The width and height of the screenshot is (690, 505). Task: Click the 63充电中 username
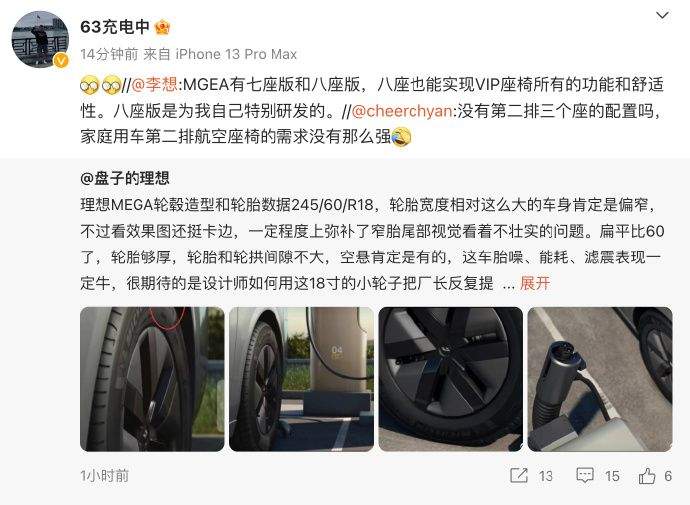(115, 27)
